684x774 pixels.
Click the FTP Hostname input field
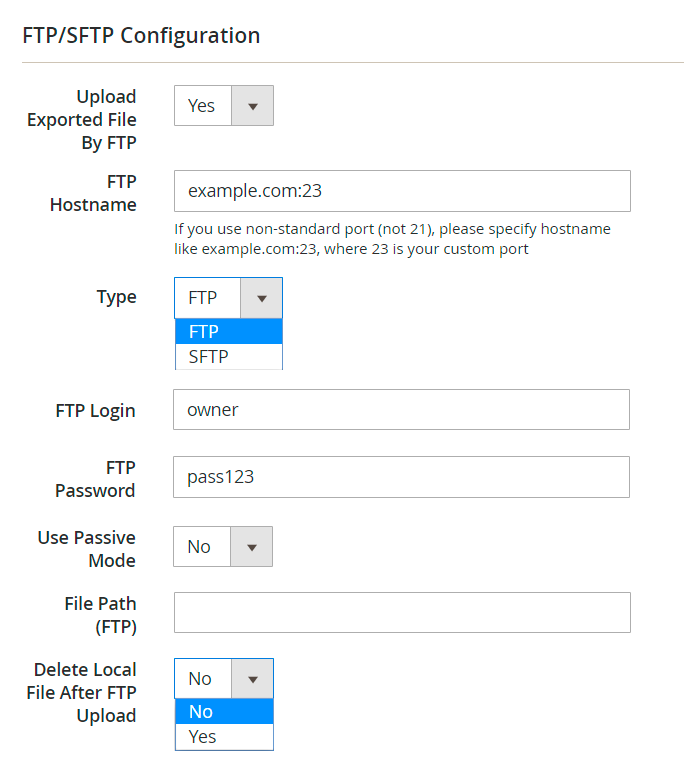pos(402,191)
